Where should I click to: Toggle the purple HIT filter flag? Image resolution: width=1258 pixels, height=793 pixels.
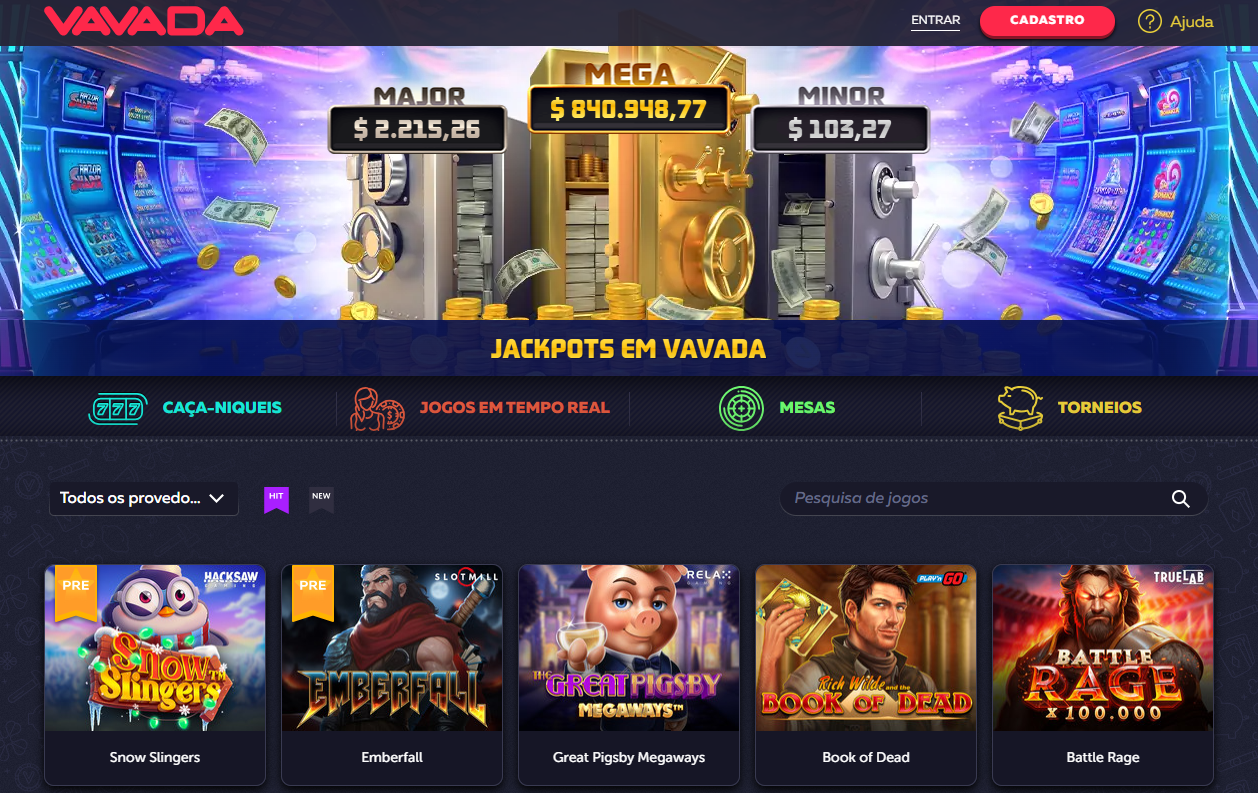click(276, 499)
